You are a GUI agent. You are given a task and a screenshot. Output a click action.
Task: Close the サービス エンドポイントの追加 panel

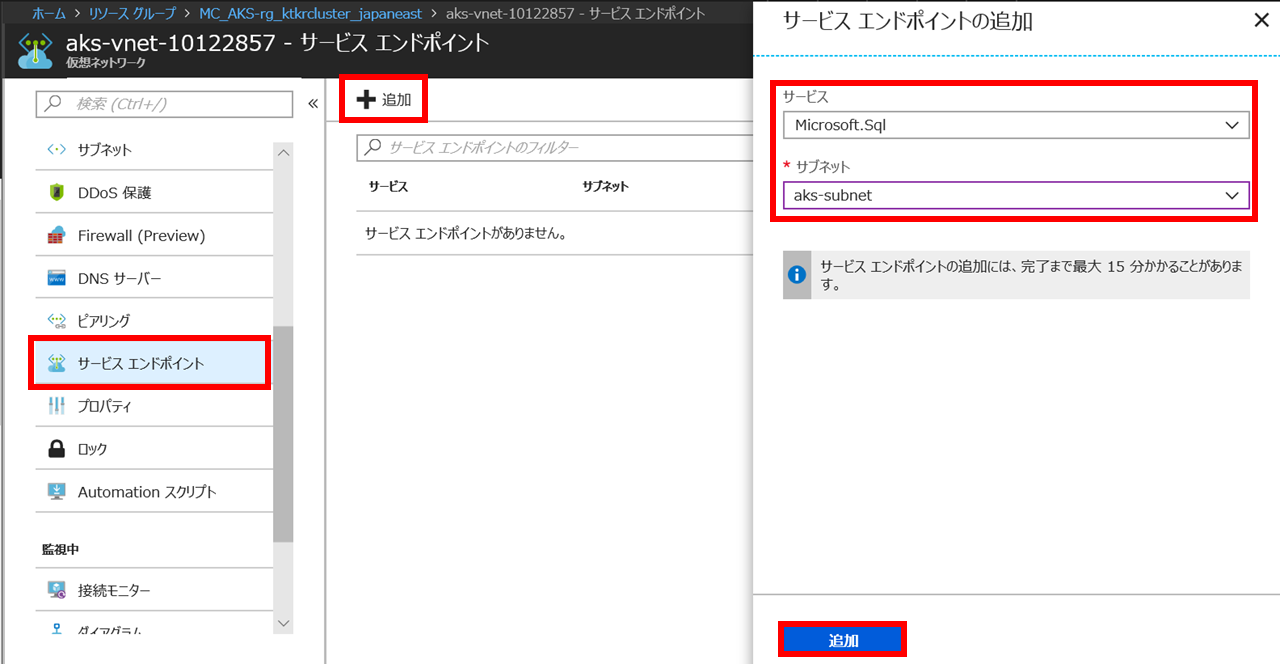coord(1261,19)
